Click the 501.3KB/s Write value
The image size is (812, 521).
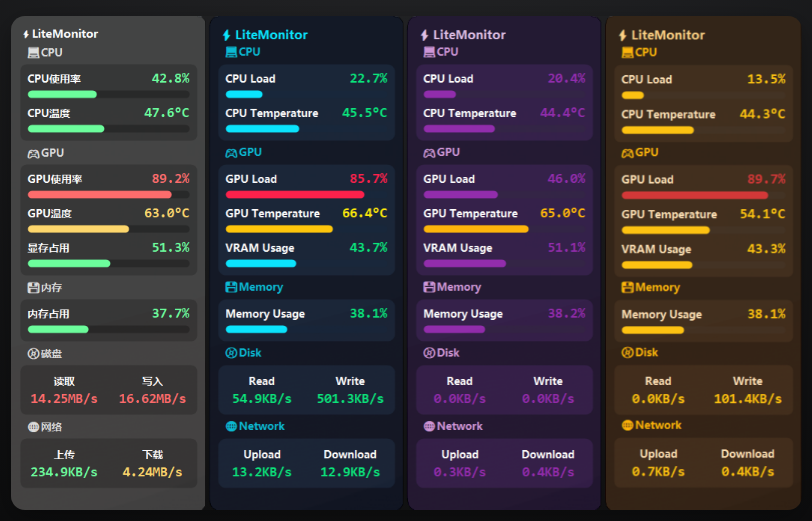click(350, 399)
